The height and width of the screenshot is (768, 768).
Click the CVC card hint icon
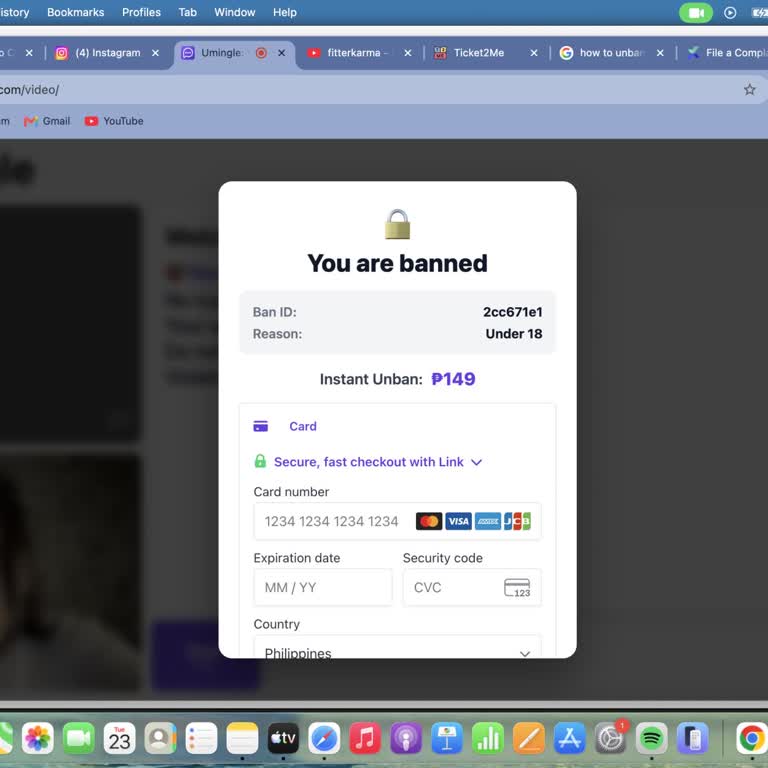(x=517, y=587)
